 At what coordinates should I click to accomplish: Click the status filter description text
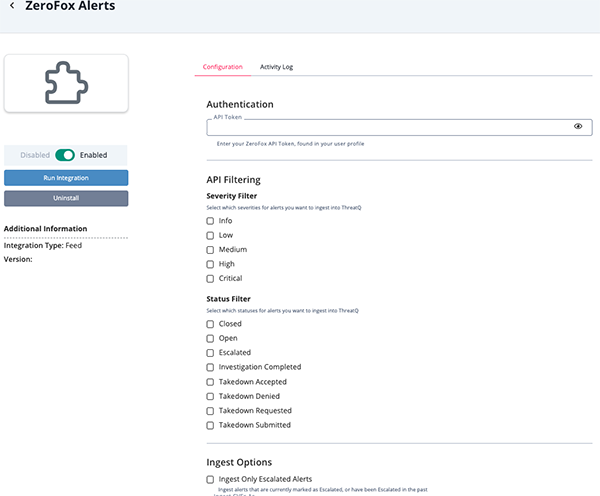pyautogui.click(x=282, y=311)
